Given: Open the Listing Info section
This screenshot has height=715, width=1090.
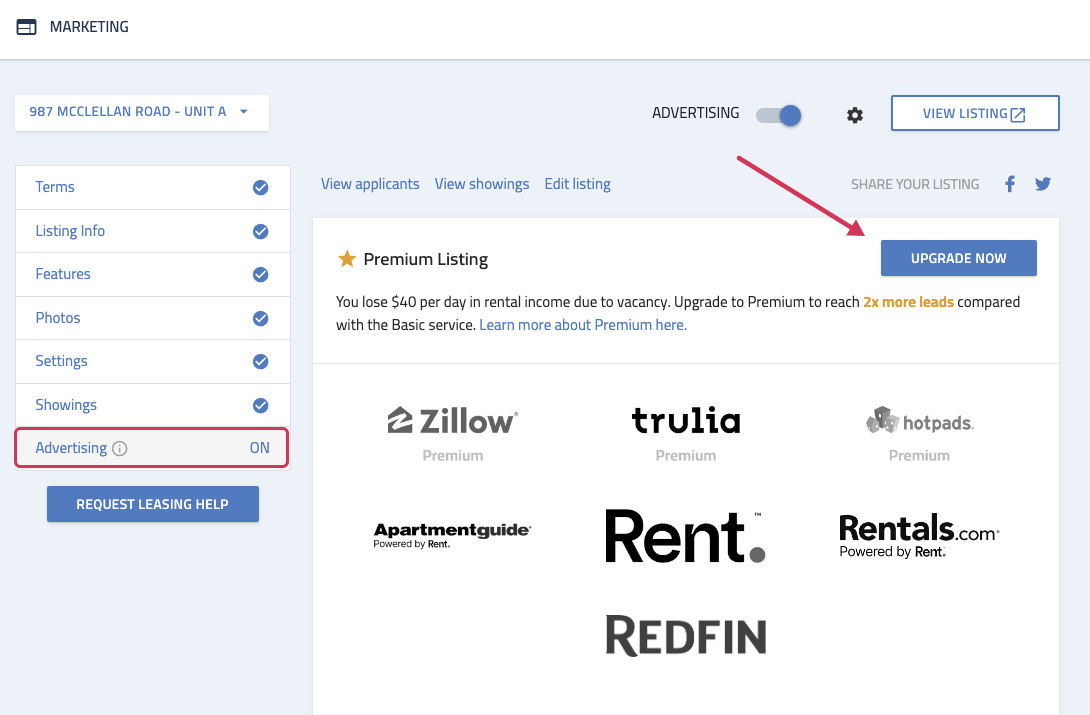Looking at the screenshot, I should pos(153,231).
